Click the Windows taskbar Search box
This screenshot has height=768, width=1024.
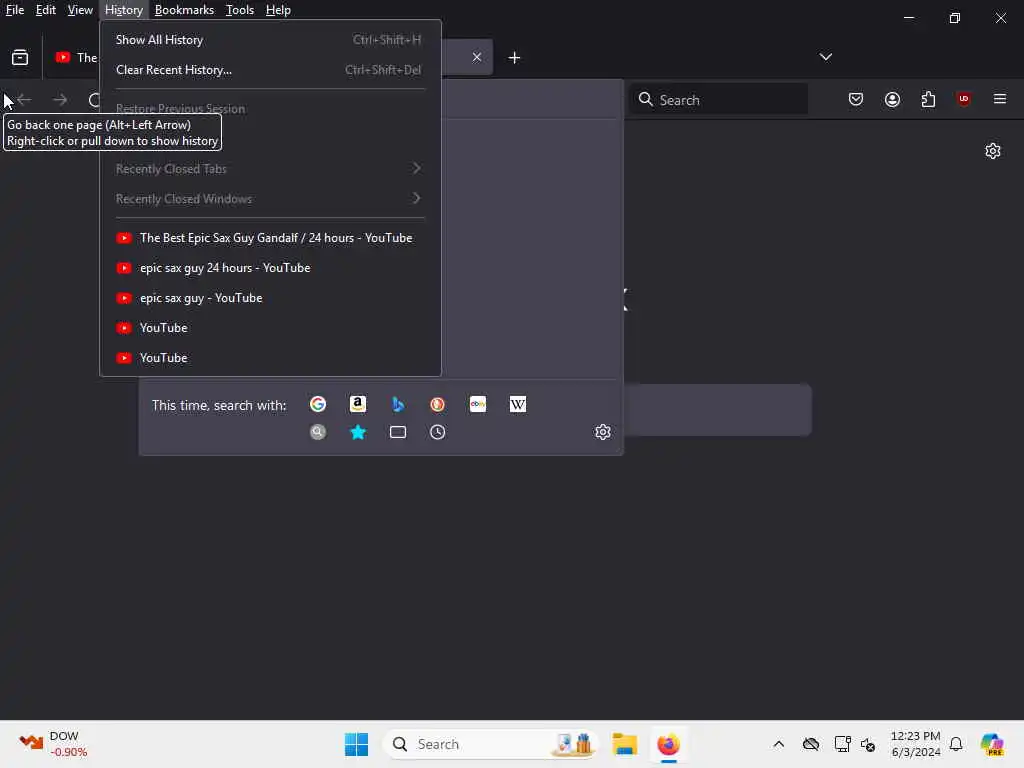pyautogui.click(x=490, y=744)
